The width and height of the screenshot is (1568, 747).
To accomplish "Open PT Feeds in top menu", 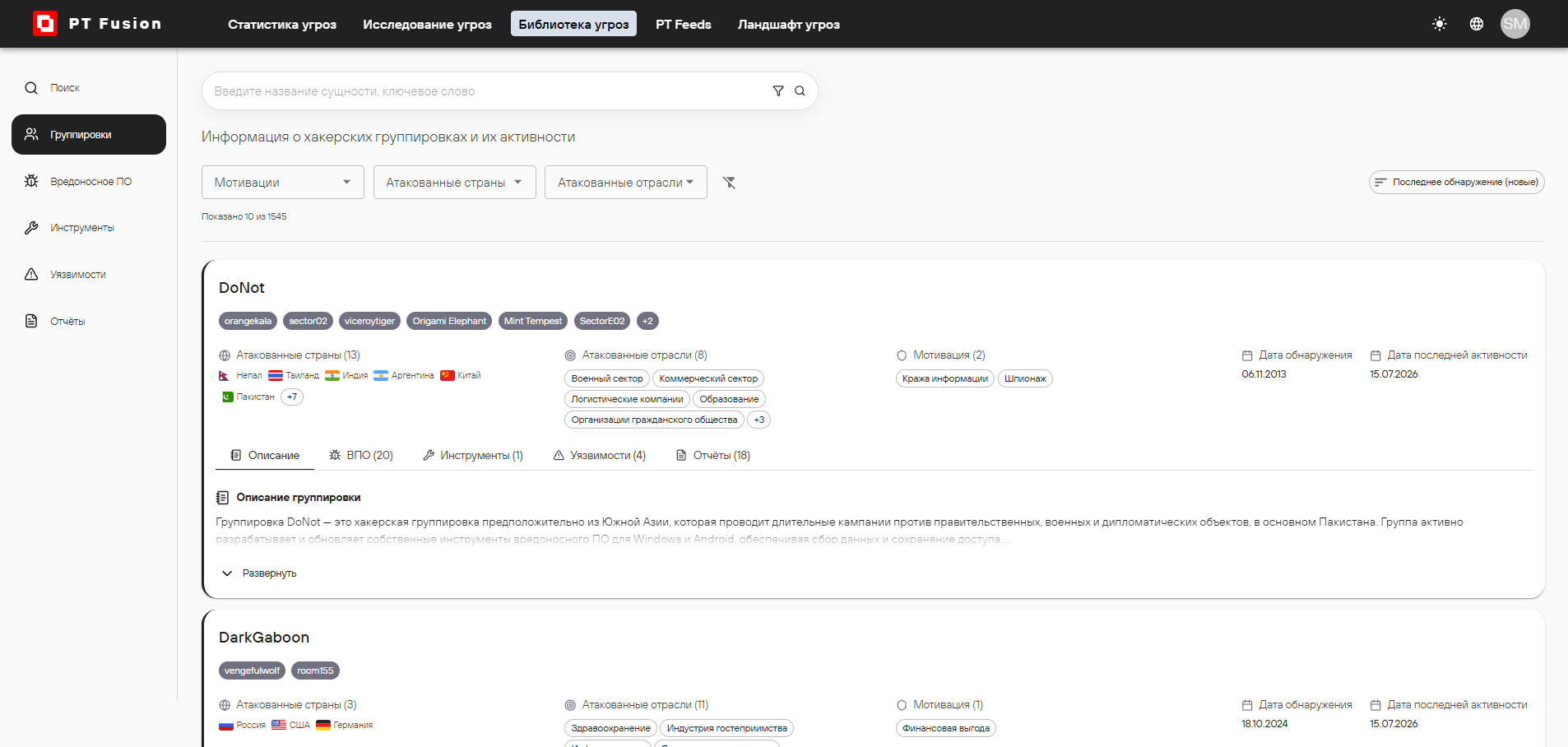I will [x=684, y=24].
